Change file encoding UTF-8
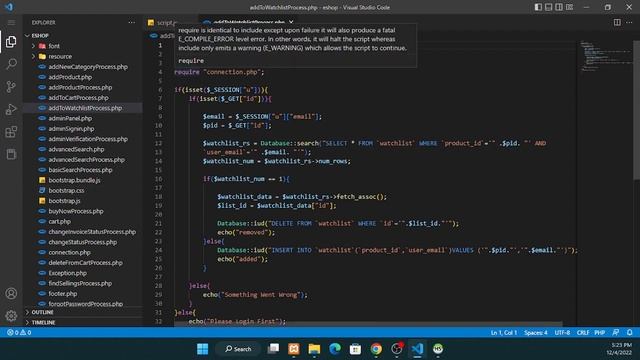The width and height of the screenshot is (640, 360). 562,333
